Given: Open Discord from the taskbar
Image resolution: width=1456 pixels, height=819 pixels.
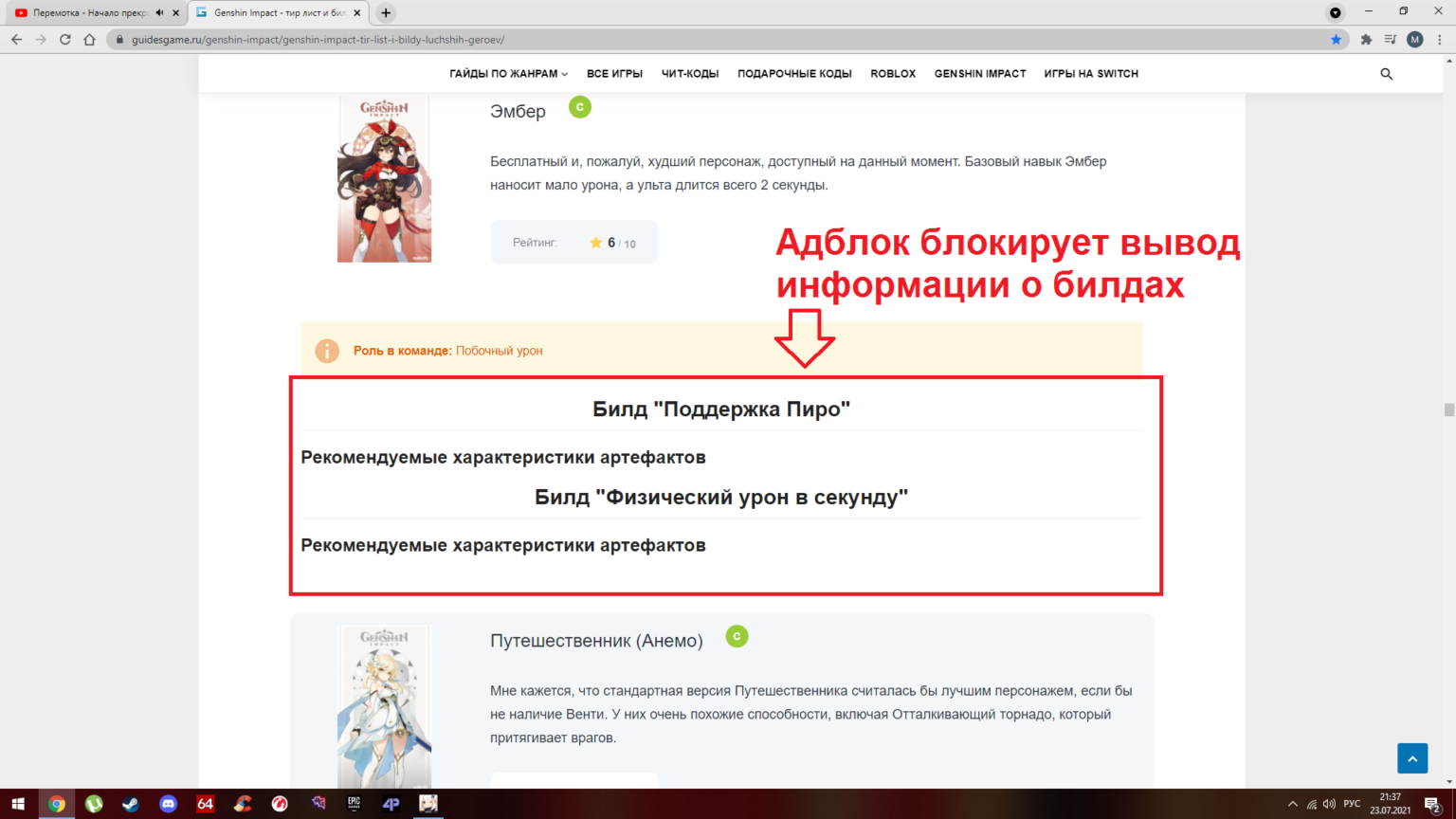Looking at the screenshot, I should [168, 804].
